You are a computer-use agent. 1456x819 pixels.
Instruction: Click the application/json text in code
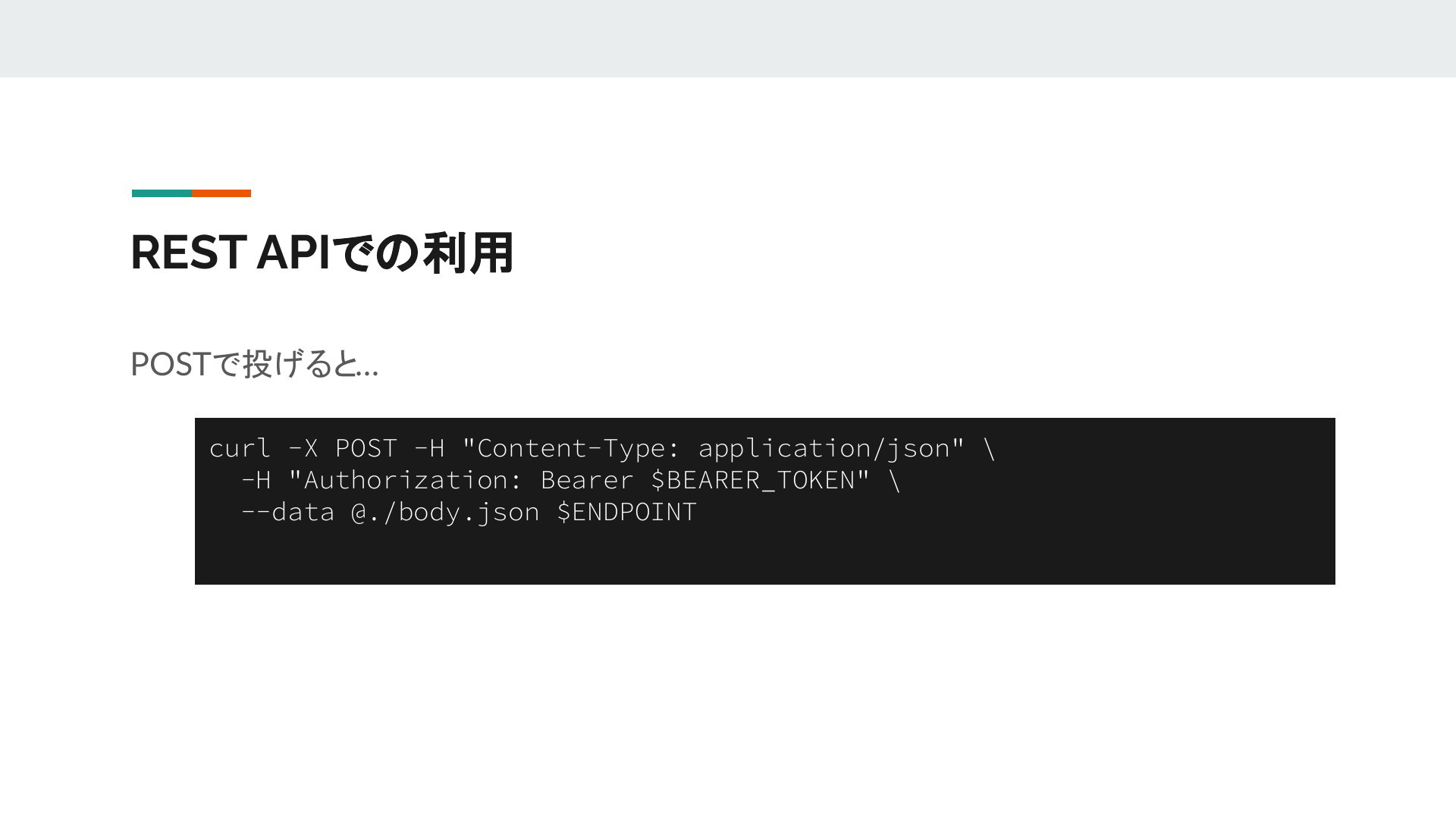point(824,448)
